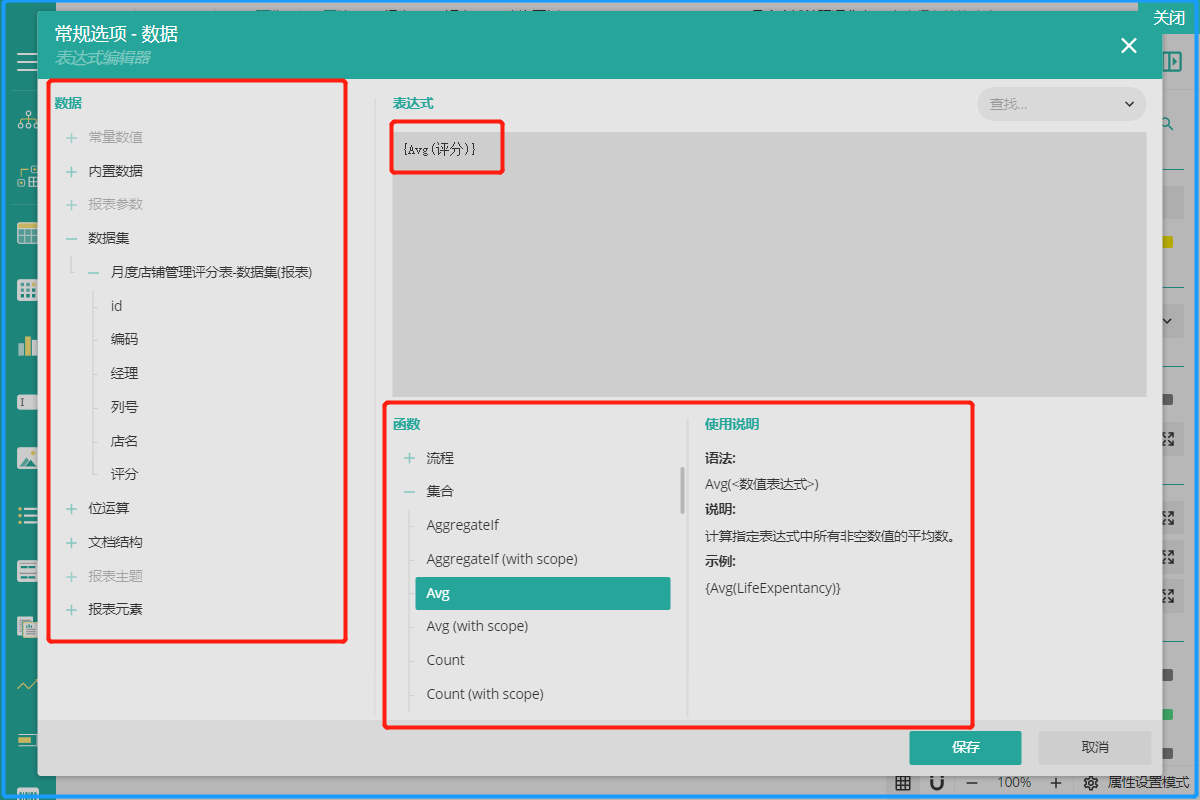Select the bar chart icon in left sidebar
This screenshot has width=1200, height=800.
pyautogui.click(x=27, y=346)
